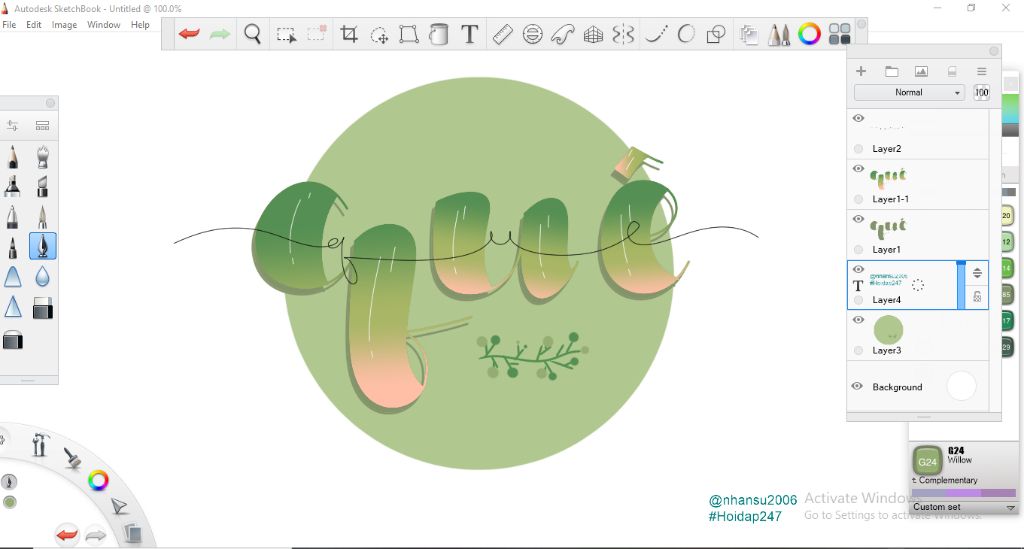Screen dimensions: 1024x549
Task: Click the Undo arrow in the lagoon
Action: 66,535
